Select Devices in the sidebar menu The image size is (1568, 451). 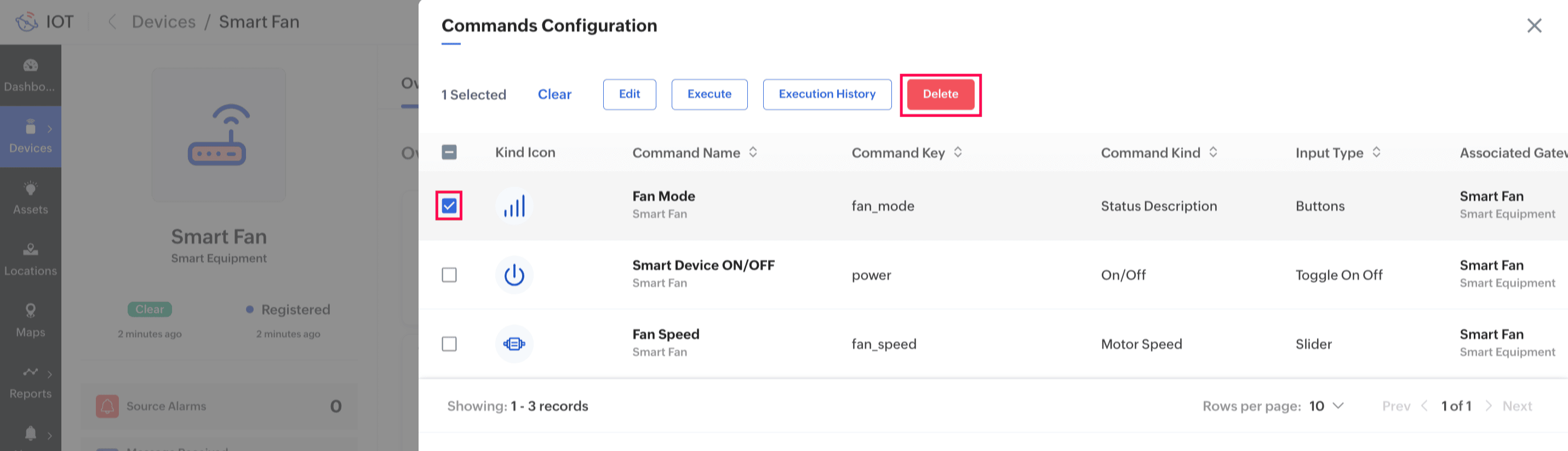pyautogui.click(x=31, y=137)
